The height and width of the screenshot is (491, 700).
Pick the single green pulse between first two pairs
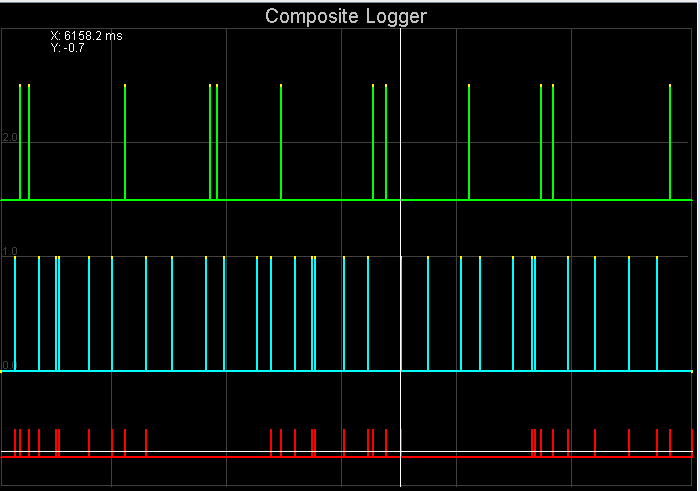point(125,140)
